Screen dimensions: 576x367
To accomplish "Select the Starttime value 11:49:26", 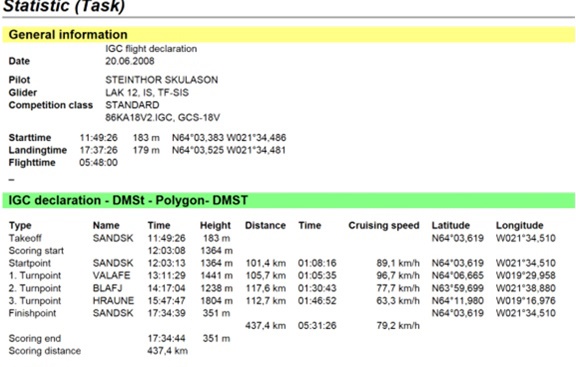I will (98, 138).
